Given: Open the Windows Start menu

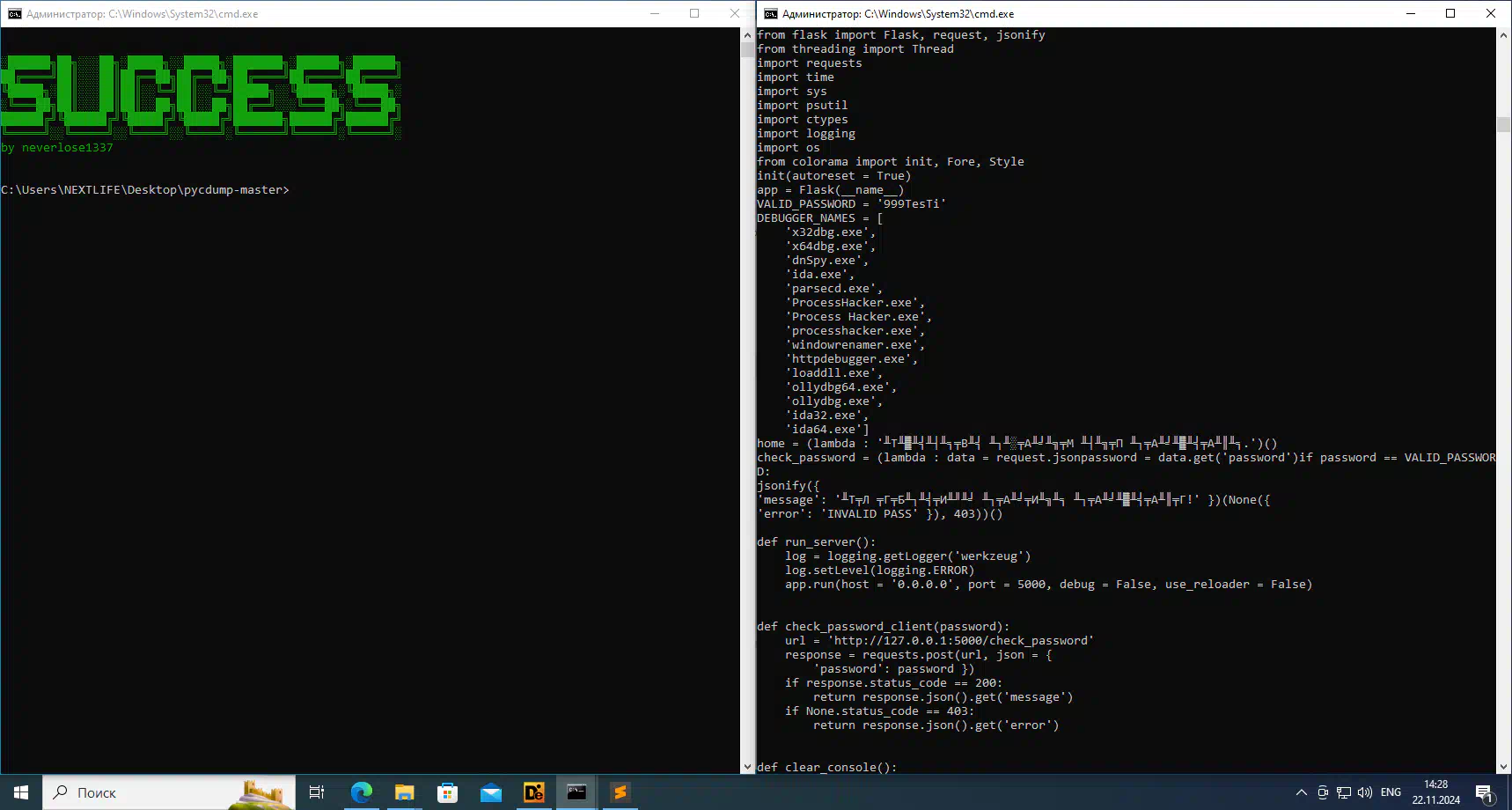Looking at the screenshot, I should tap(21, 792).
